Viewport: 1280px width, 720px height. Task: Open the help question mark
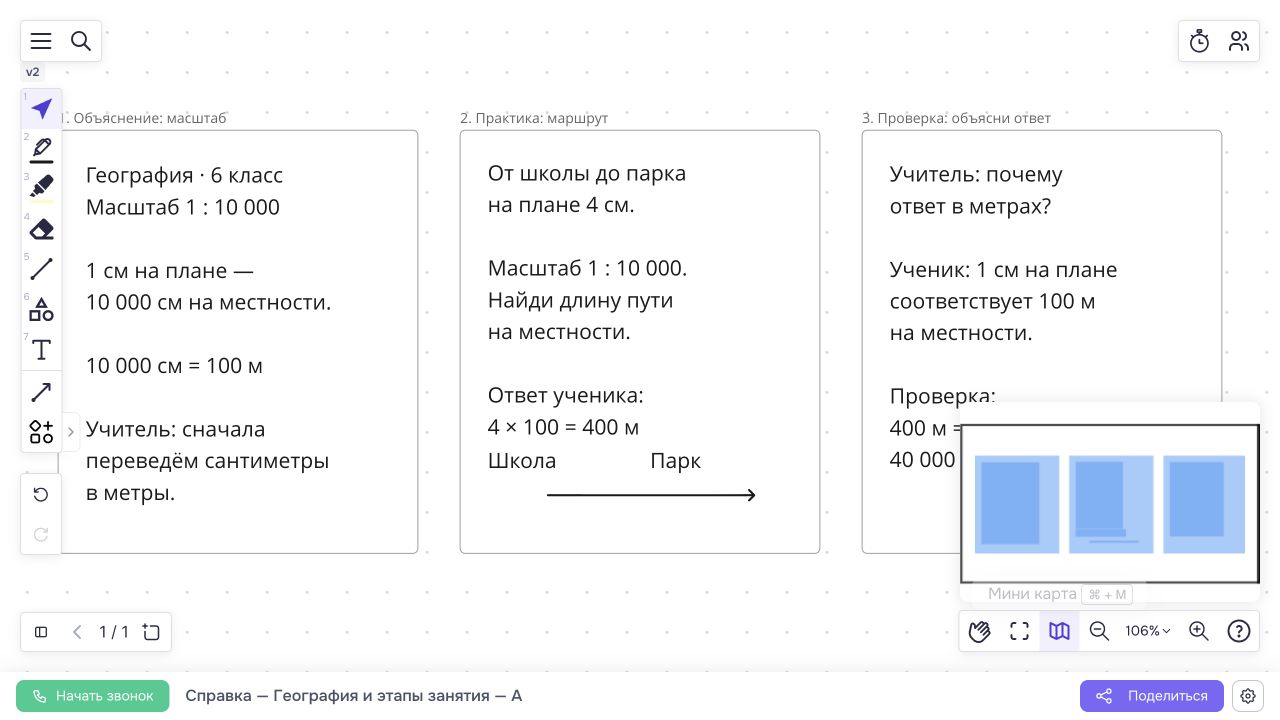pyautogui.click(x=1239, y=631)
